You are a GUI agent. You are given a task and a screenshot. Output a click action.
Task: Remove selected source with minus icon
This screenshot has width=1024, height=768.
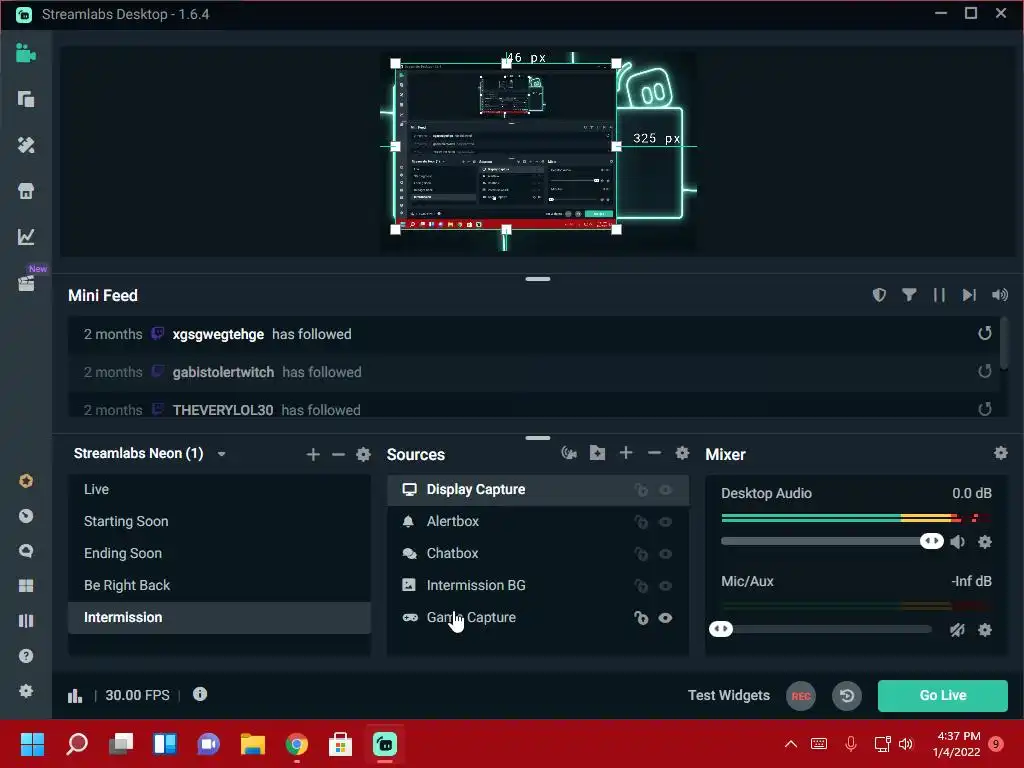coord(654,453)
